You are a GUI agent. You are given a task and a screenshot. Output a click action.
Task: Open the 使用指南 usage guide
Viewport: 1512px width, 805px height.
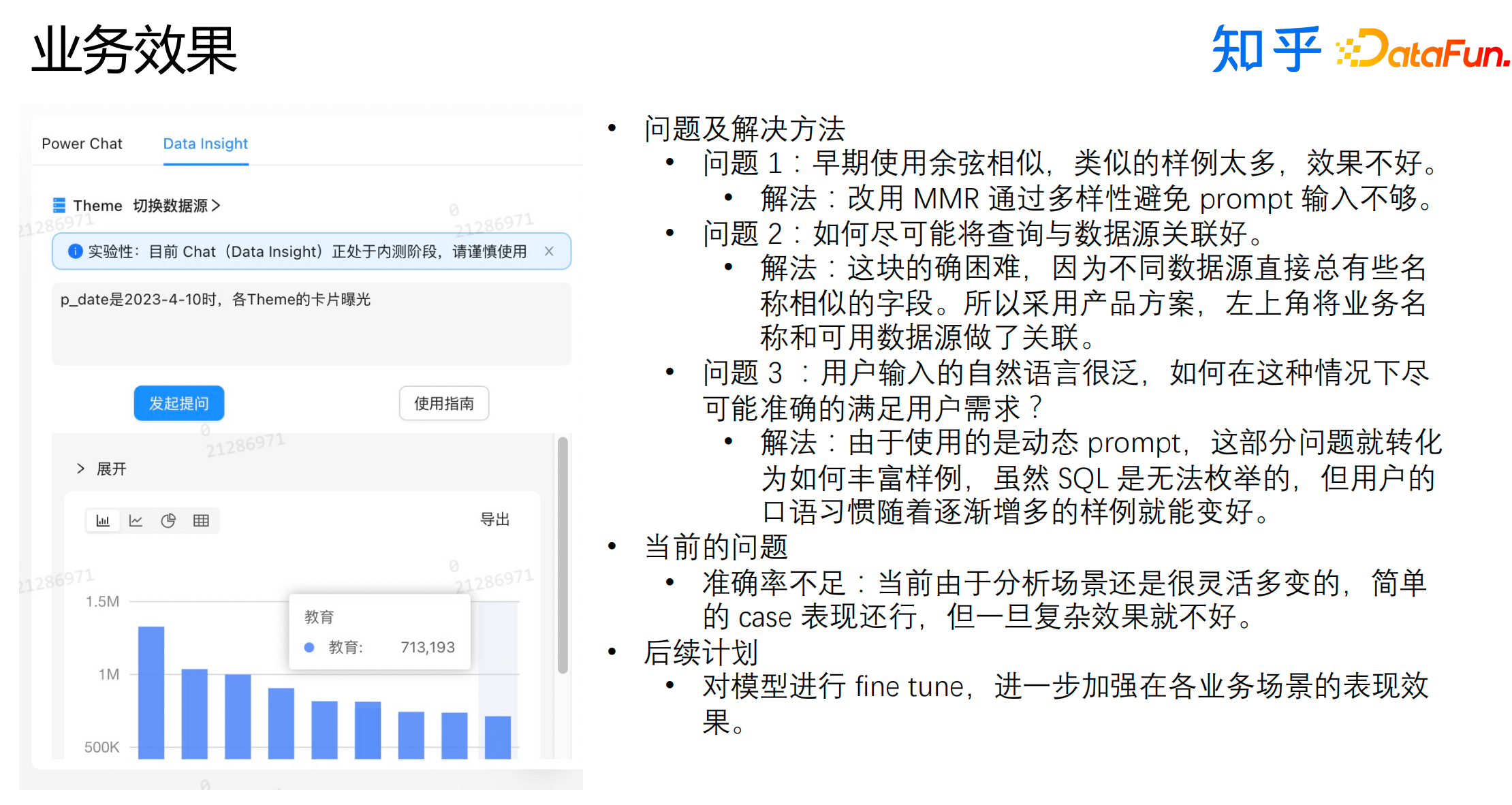(443, 403)
